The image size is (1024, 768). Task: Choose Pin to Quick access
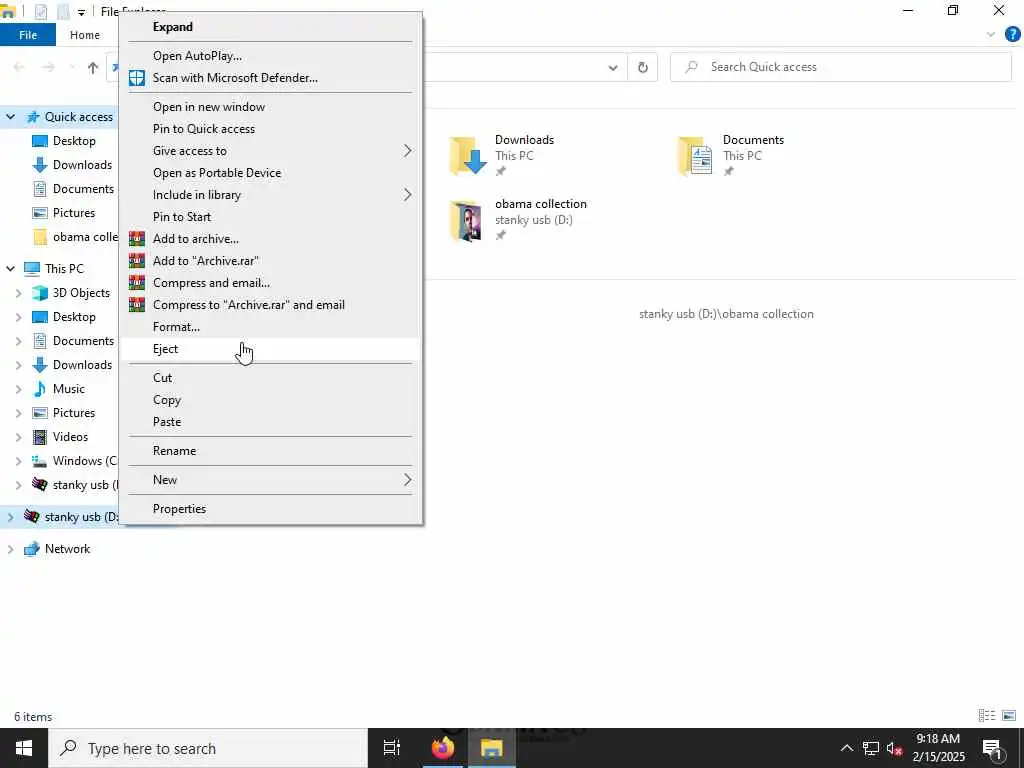(270, 129)
